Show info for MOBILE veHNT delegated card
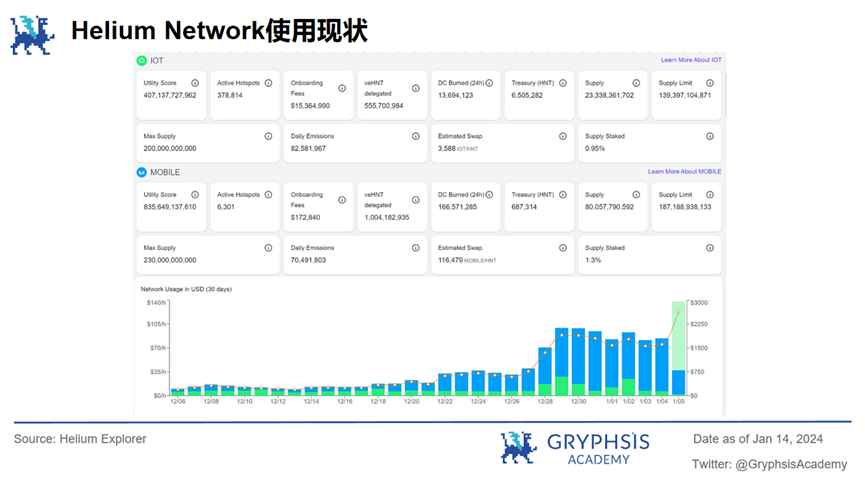 point(415,195)
